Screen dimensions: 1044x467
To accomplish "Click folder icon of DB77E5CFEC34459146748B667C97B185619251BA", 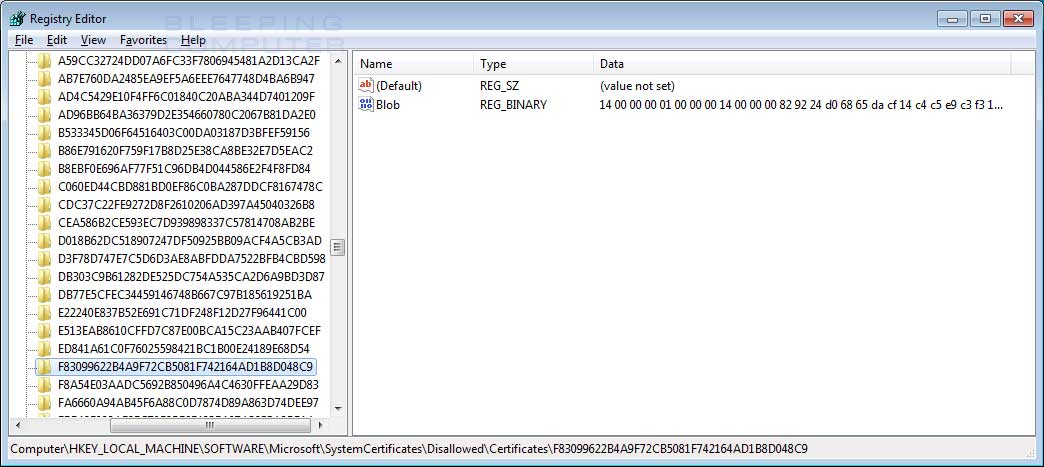I will click(x=45, y=294).
